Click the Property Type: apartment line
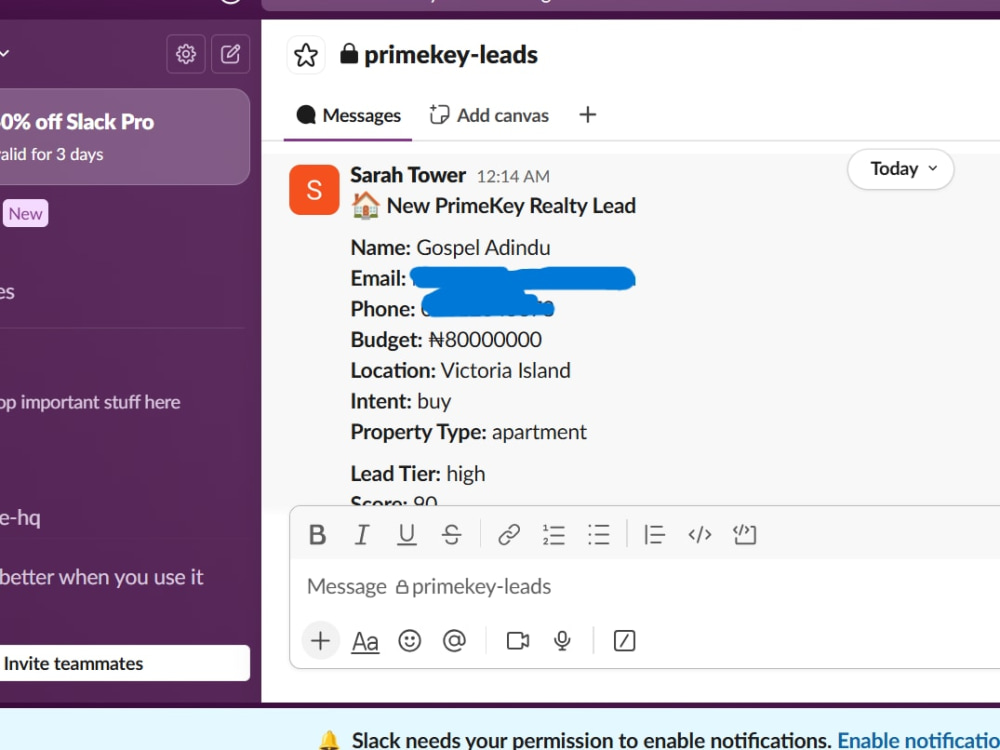Image resolution: width=1000 pixels, height=750 pixels. [x=468, y=432]
